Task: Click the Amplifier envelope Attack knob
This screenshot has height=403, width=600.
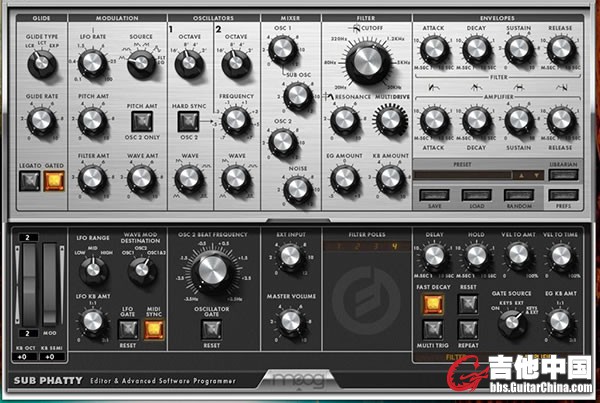Action: [x=434, y=120]
